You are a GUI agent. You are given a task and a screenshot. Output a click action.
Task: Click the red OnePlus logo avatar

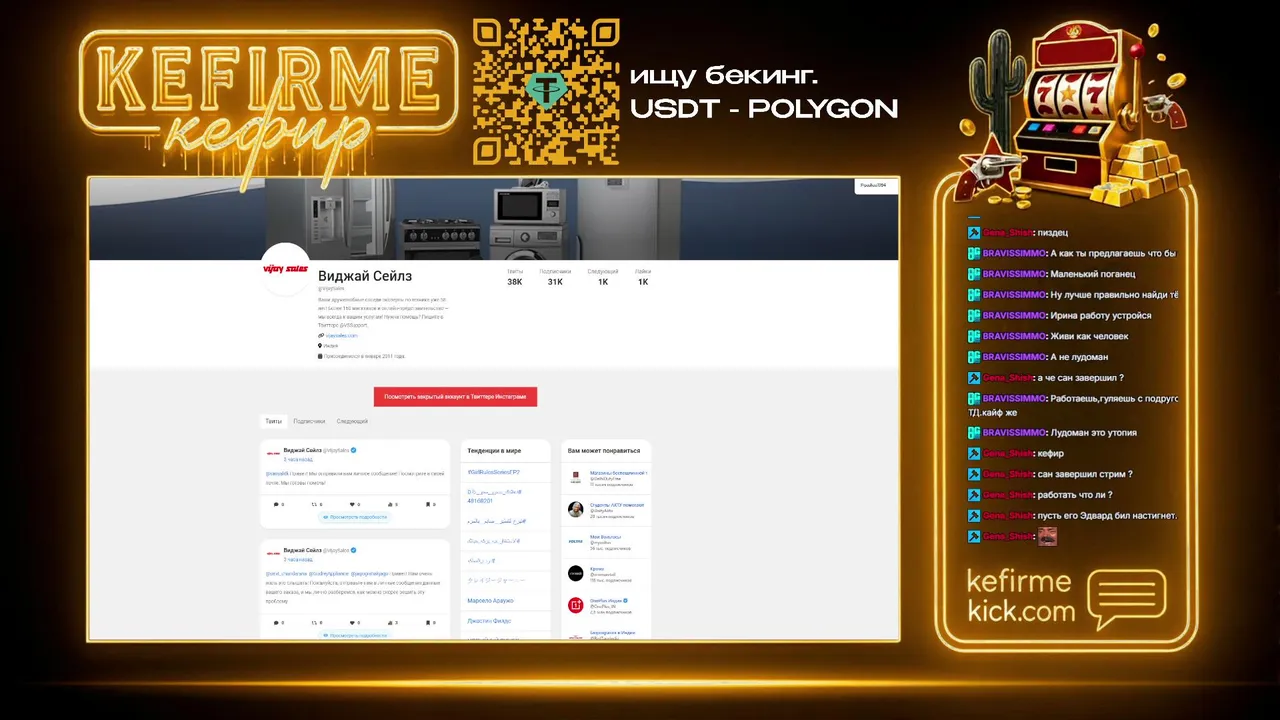pyautogui.click(x=576, y=605)
